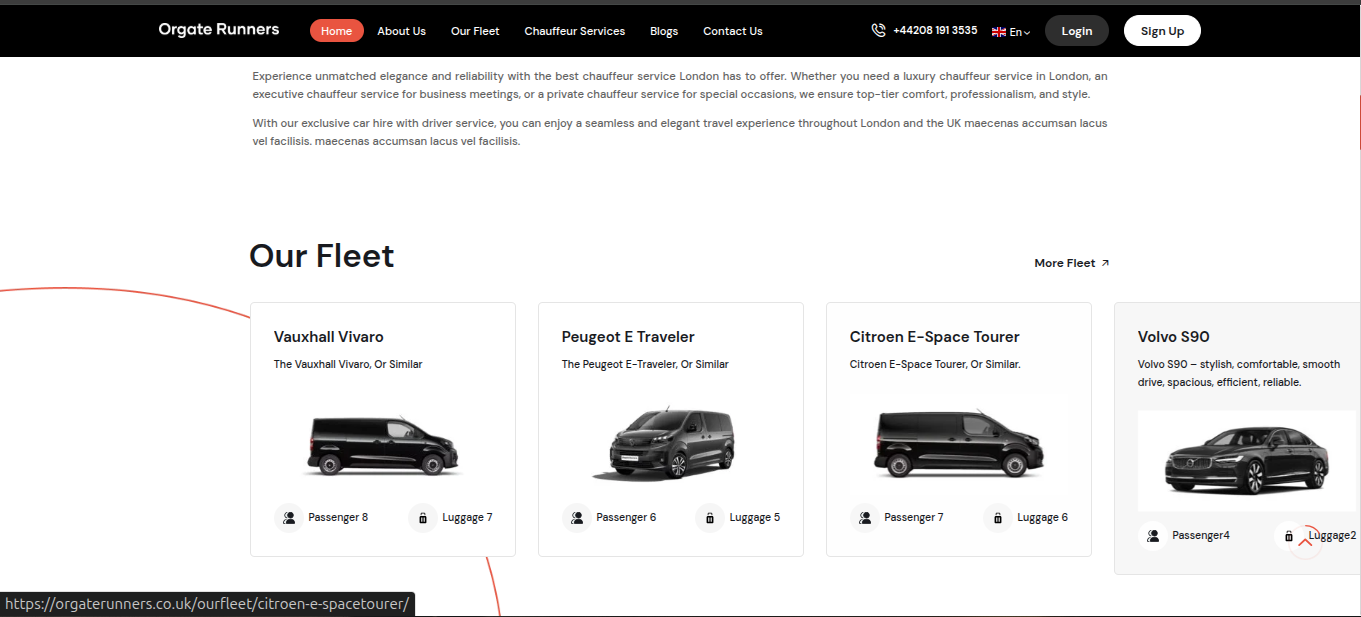Click passenger icon on Vauxhall Vivaro card
Screen dimensions: 1361x617
click(x=289, y=518)
